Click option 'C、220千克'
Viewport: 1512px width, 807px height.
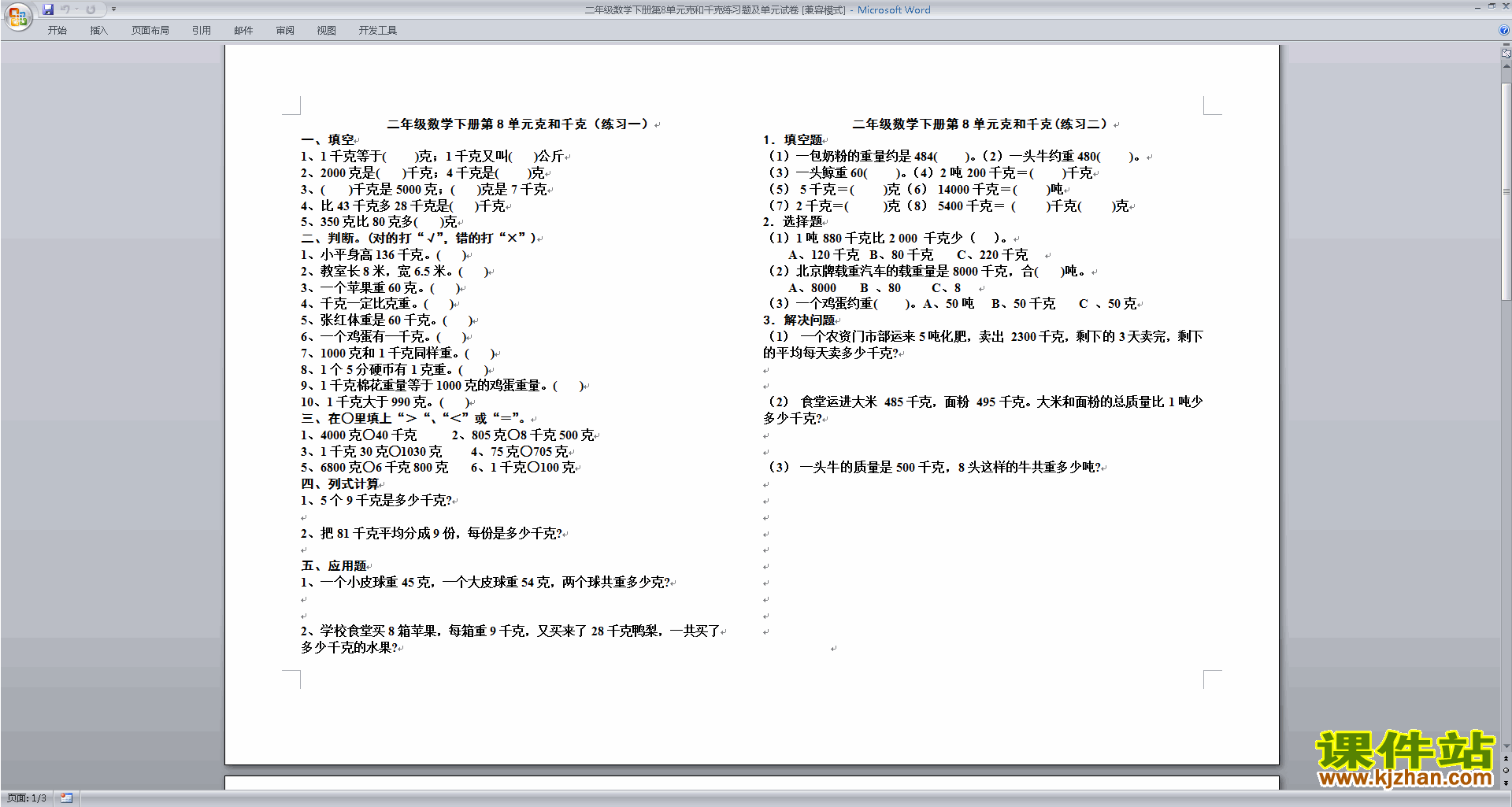click(992, 255)
